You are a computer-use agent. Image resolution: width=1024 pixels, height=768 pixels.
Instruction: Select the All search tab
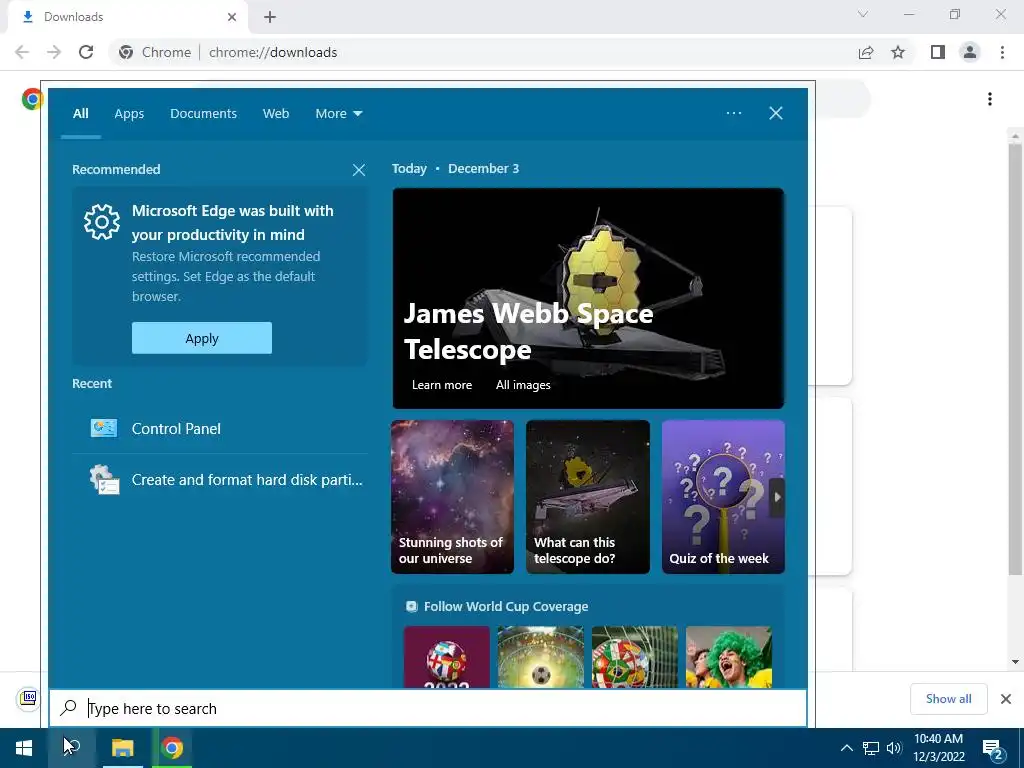[x=80, y=114]
